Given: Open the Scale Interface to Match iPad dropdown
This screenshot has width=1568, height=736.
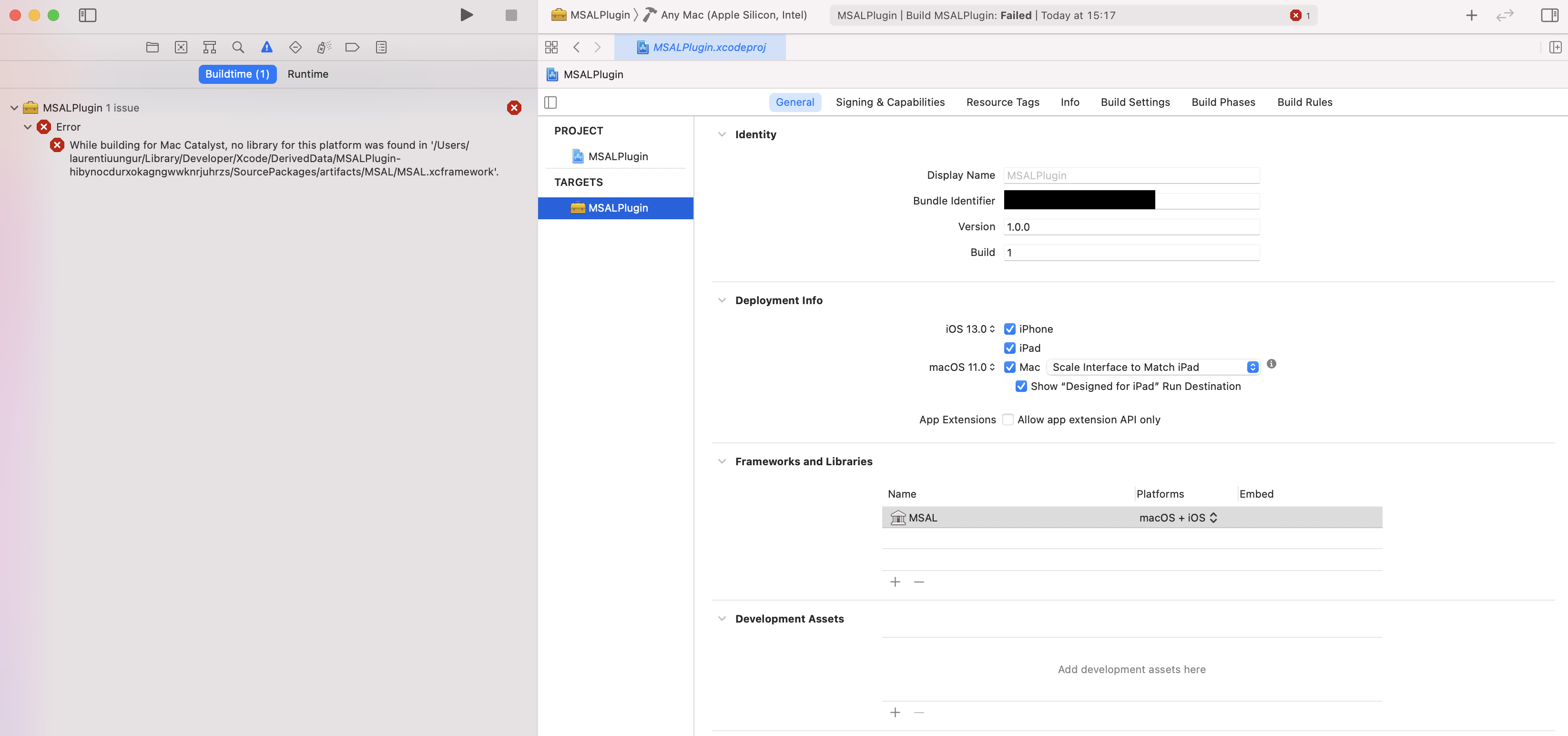Looking at the screenshot, I should pos(1252,367).
